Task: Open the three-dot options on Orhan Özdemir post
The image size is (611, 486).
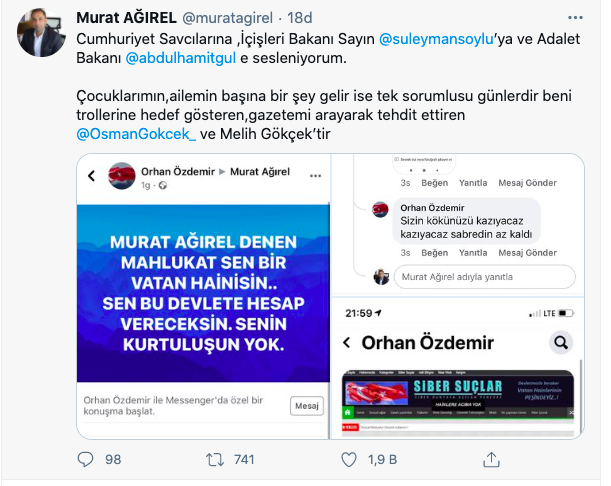Action: point(315,176)
